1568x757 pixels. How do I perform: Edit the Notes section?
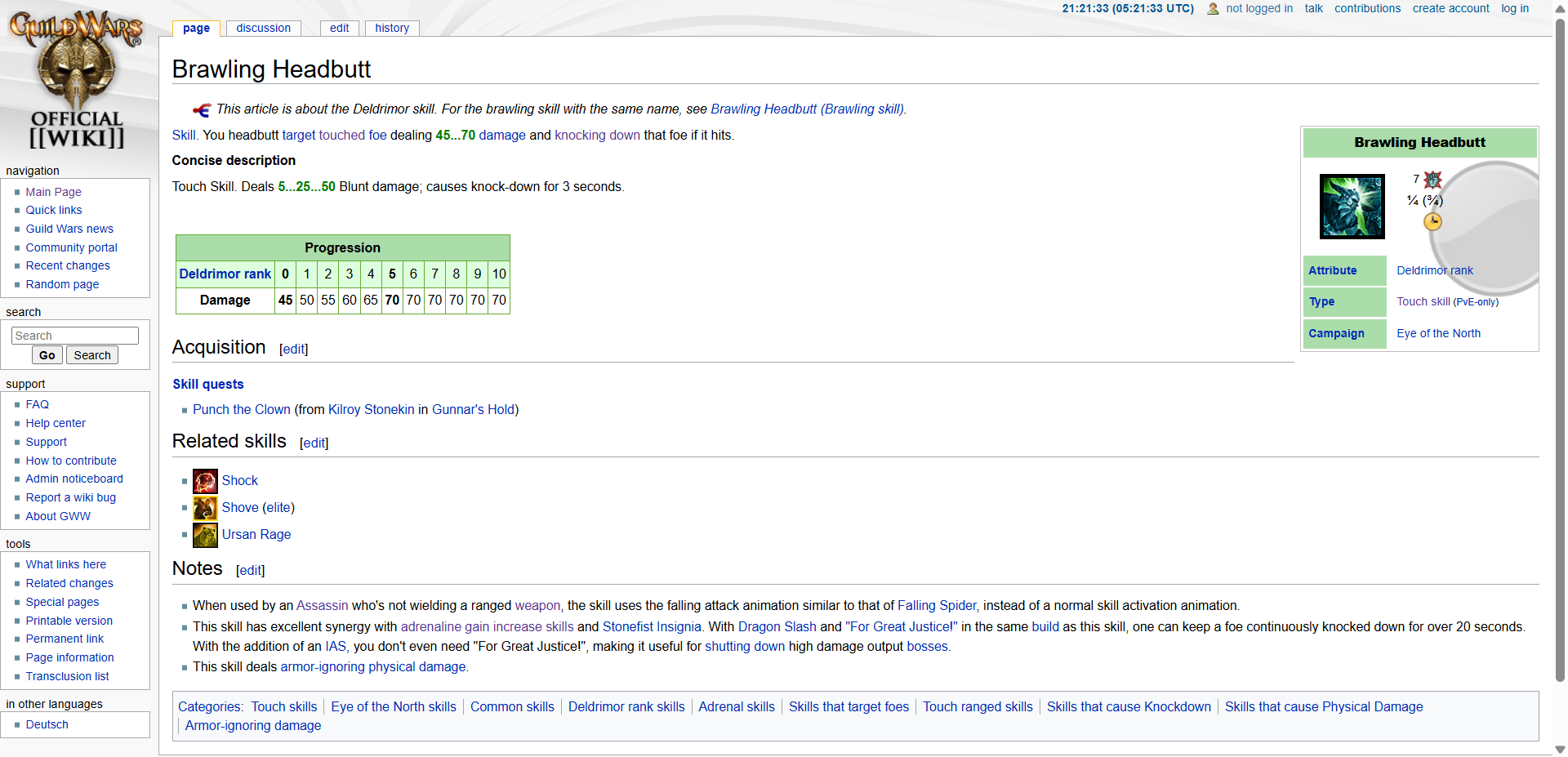(250, 570)
